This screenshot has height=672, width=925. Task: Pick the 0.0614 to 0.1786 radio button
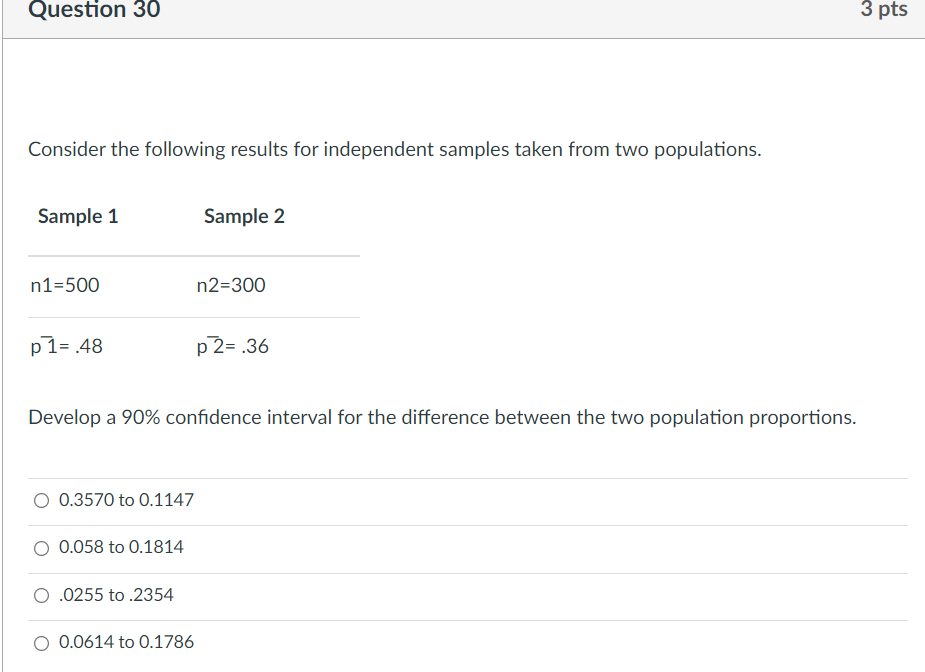41,643
